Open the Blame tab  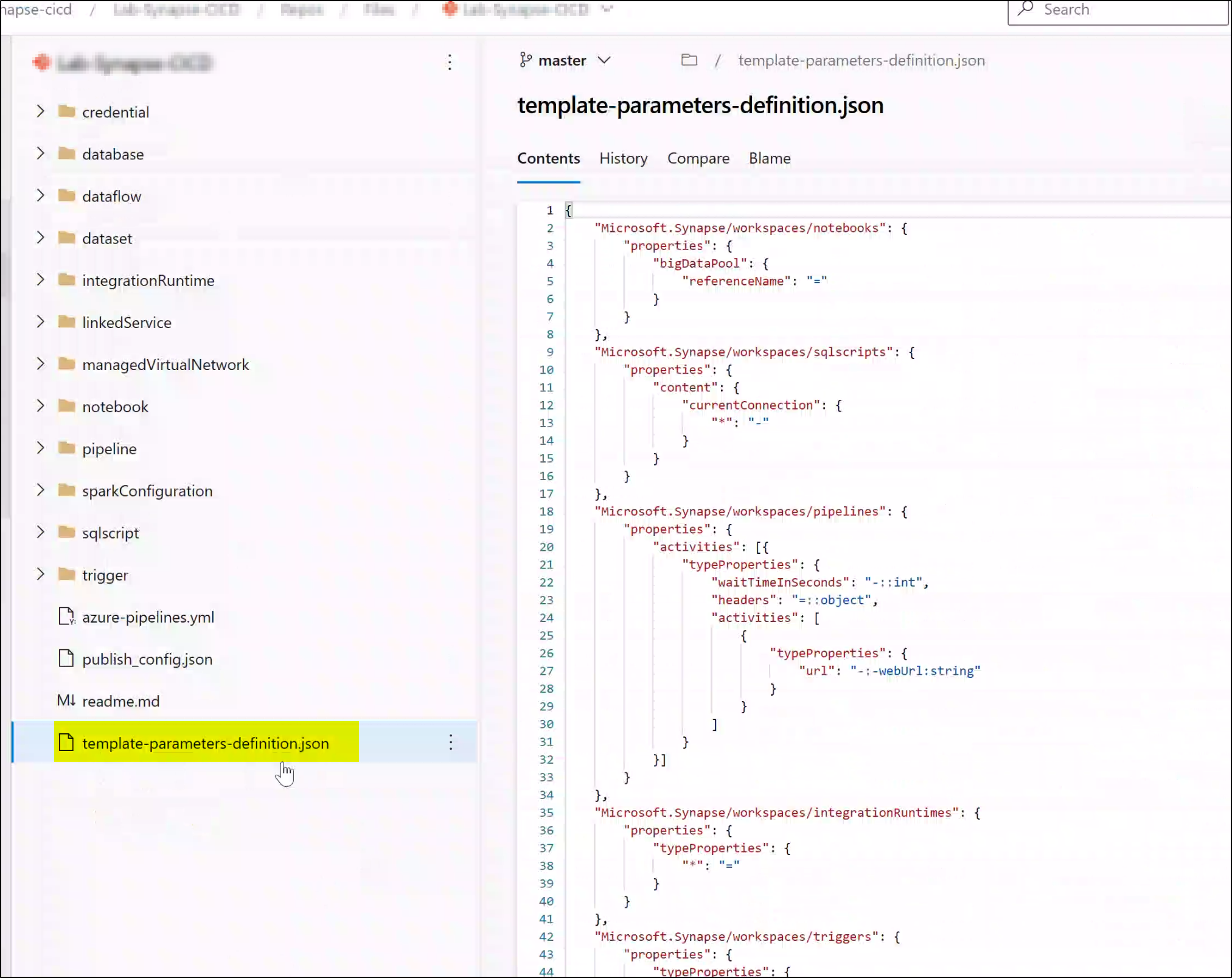(770, 158)
